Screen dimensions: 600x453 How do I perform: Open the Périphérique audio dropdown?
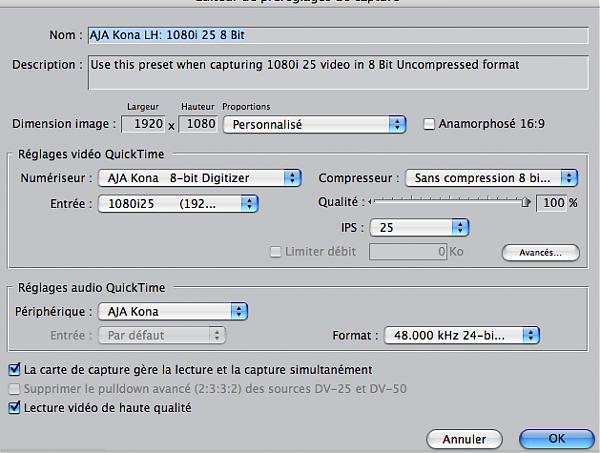(x=173, y=311)
